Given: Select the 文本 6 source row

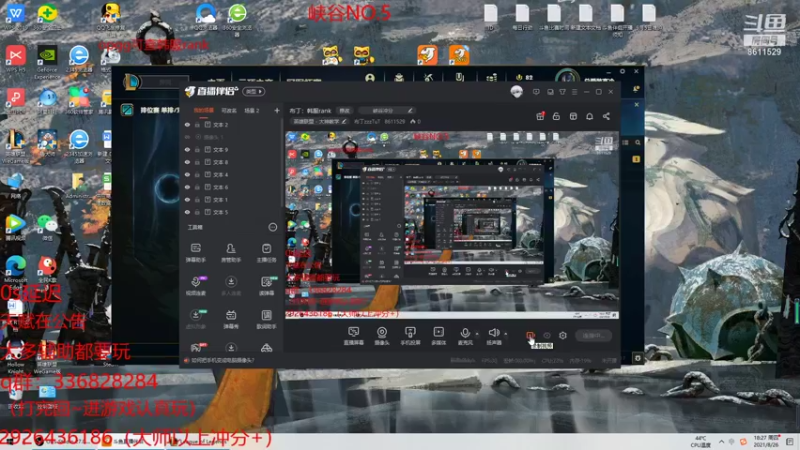Looking at the screenshot, I should coord(231,187).
